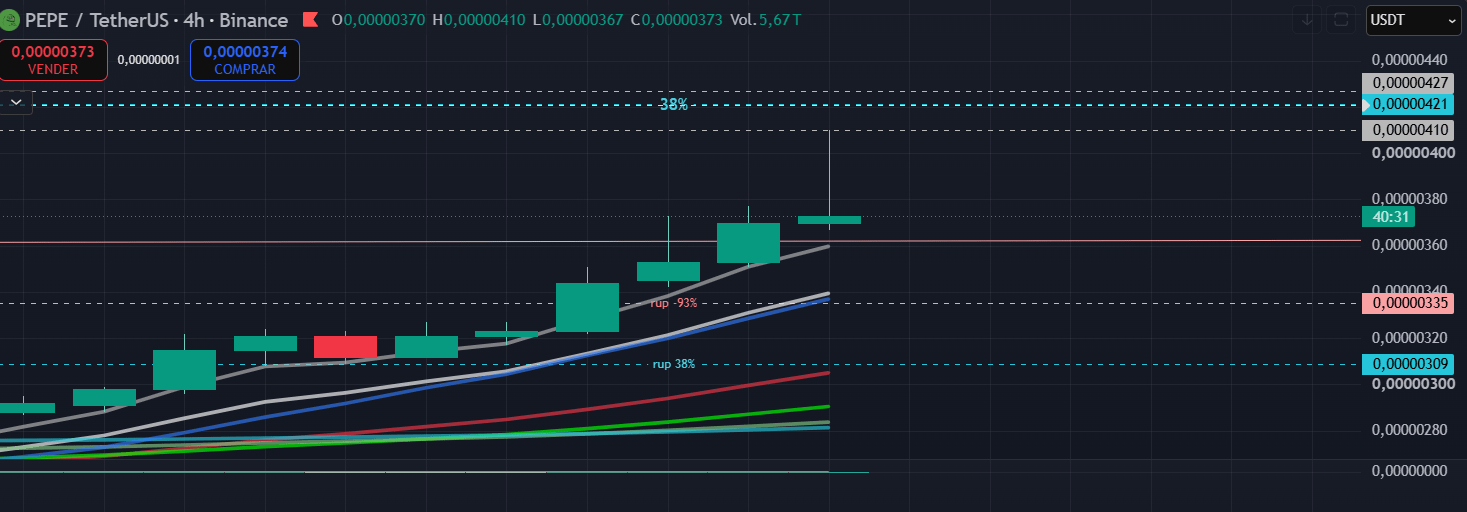Screen dimensions: 1467x512
Task: Click the 0,00000380 price scale value
Action: tap(1409, 198)
